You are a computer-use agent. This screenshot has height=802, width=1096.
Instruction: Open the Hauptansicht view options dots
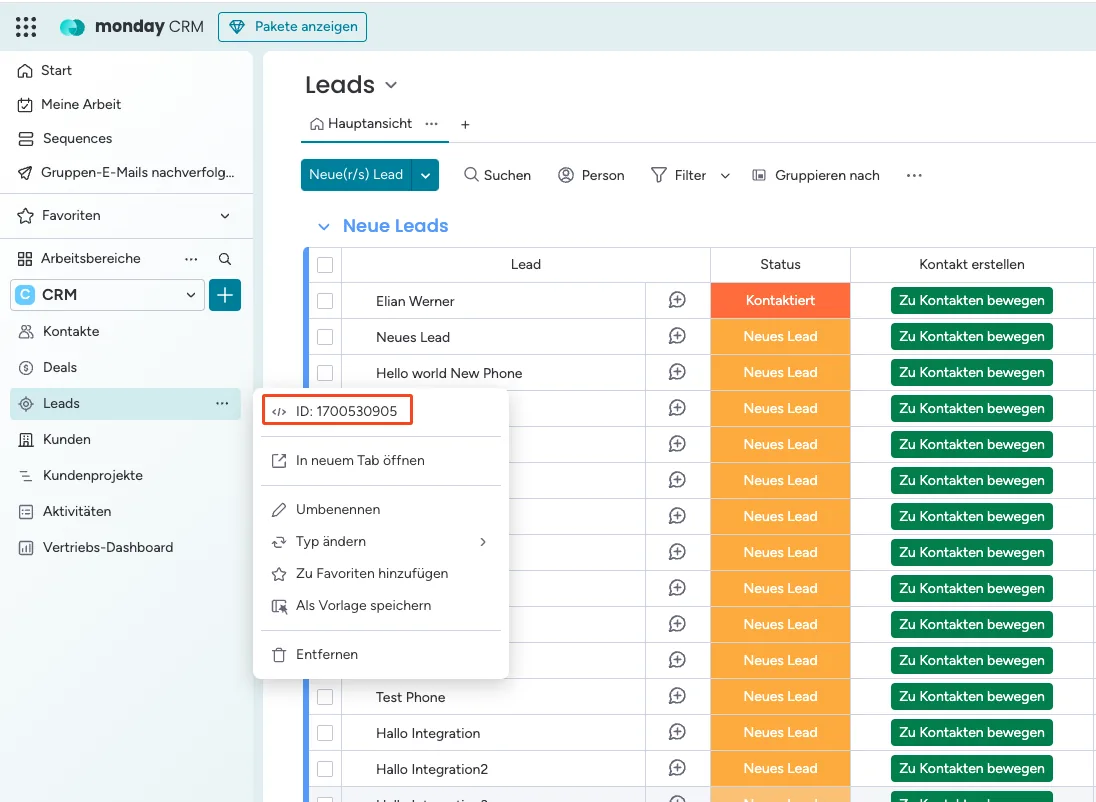tap(432, 124)
